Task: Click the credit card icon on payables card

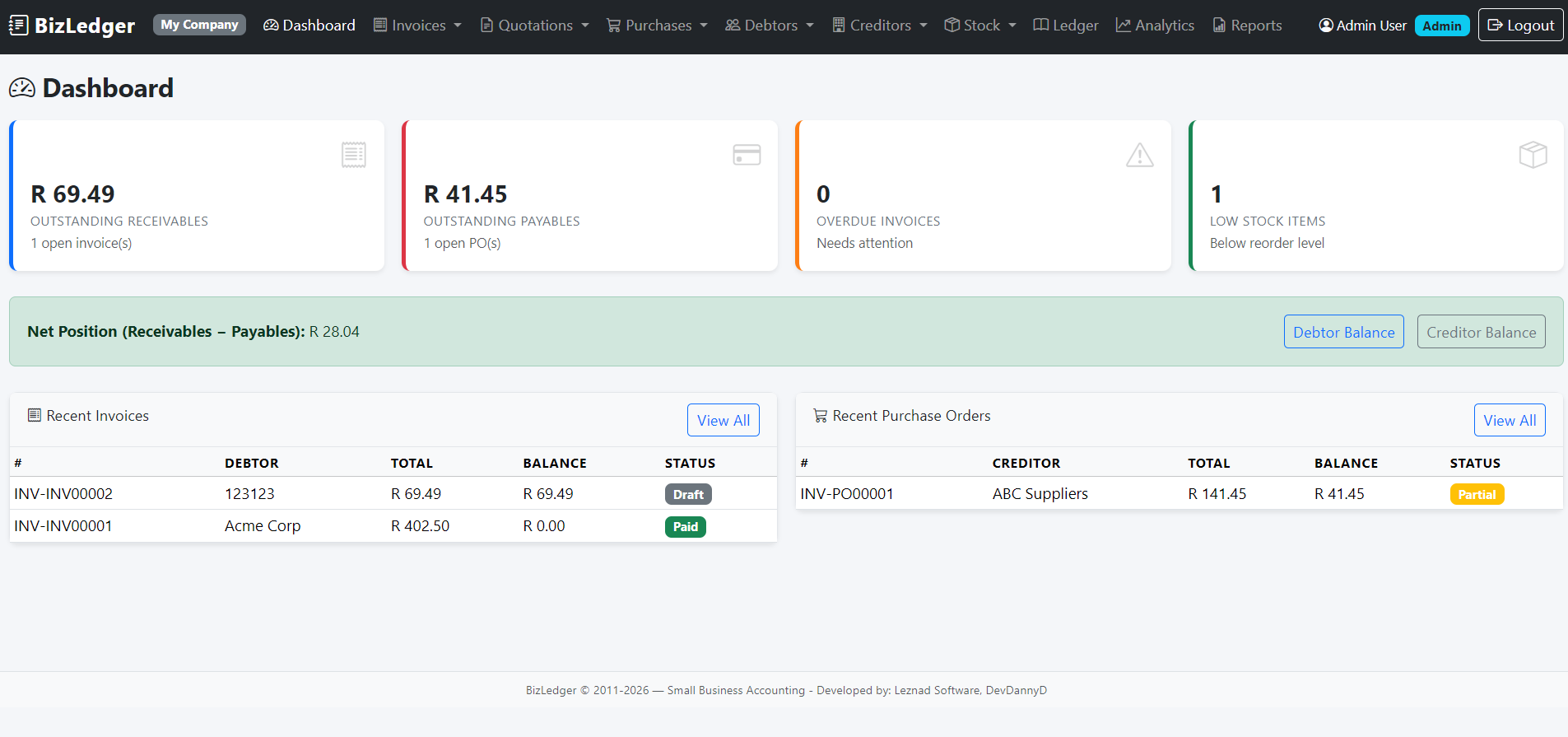Action: pyautogui.click(x=747, y=155)
